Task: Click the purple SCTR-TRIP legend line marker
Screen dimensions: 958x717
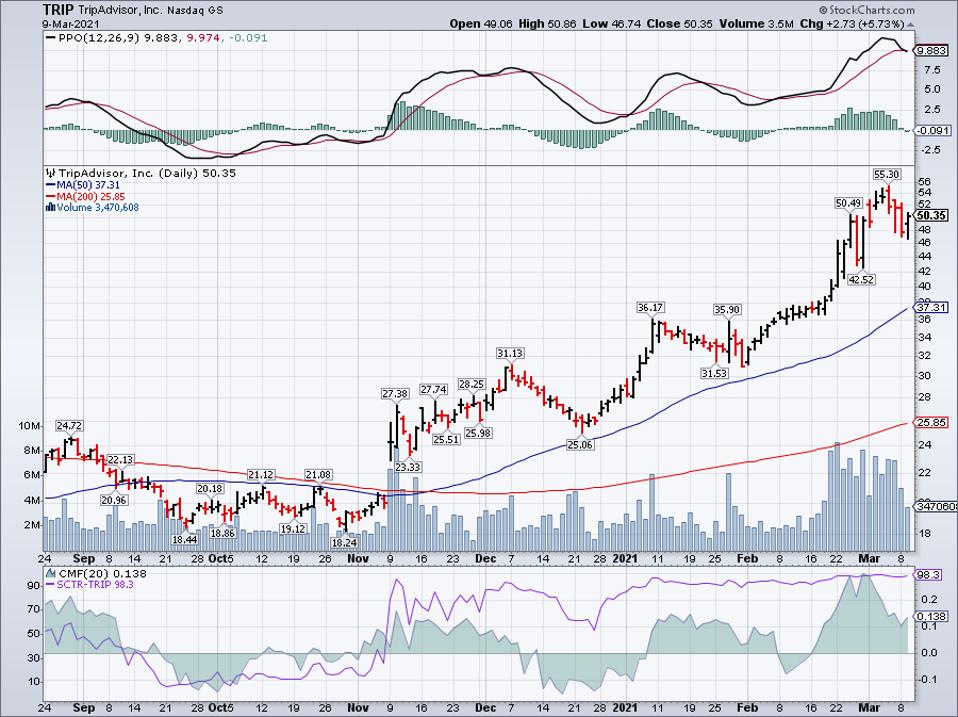Action: coord(51,584)
